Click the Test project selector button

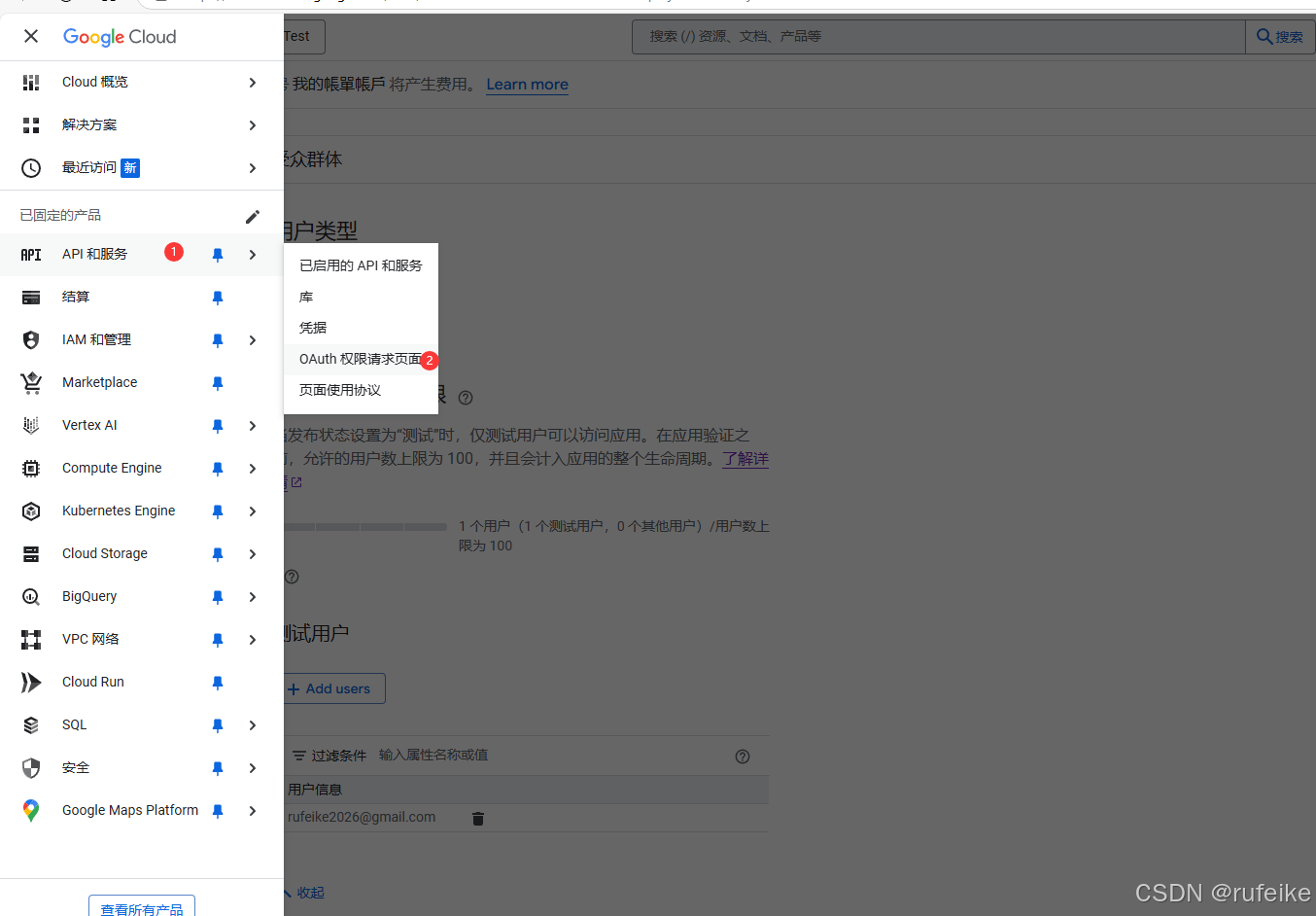pyautogui.click(x=304, y=37)
